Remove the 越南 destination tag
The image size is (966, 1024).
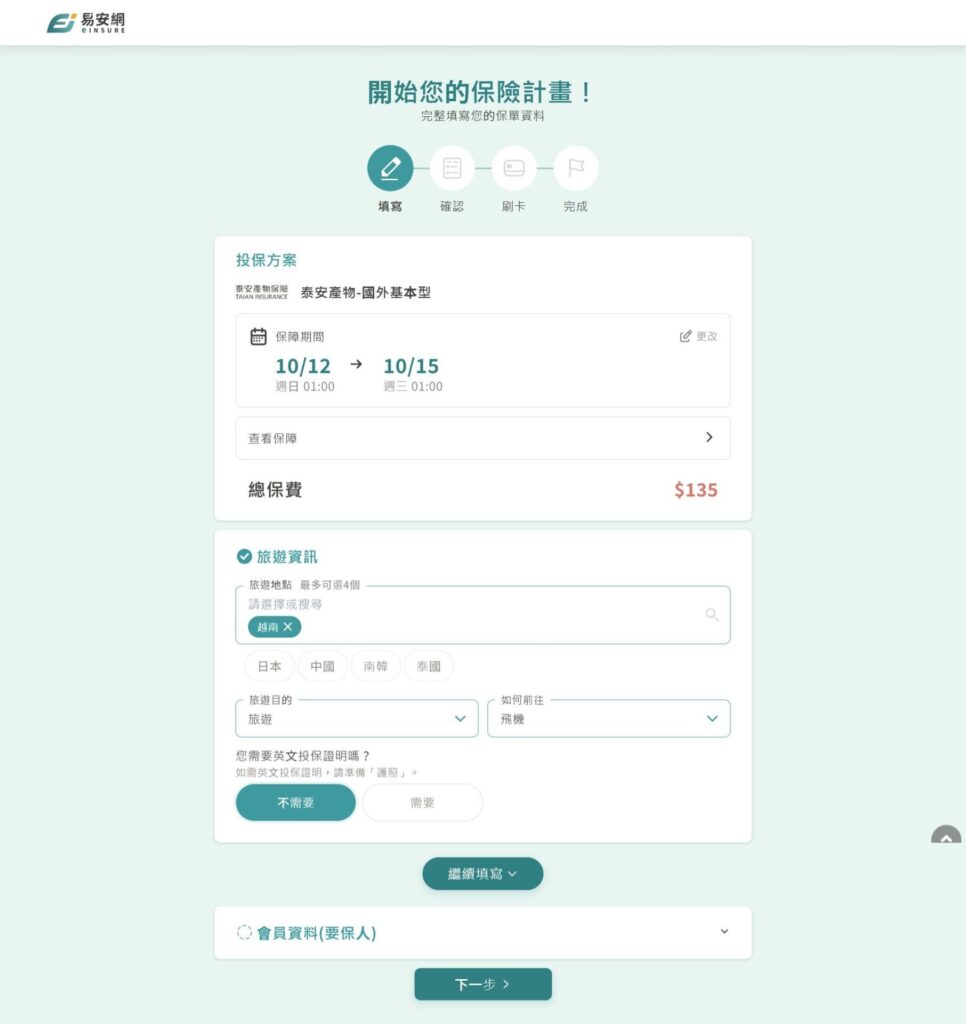[287, 626]
